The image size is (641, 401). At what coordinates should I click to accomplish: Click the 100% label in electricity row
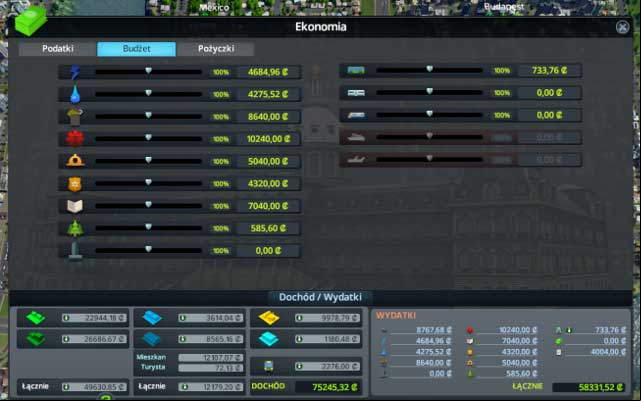coord(221,72)
